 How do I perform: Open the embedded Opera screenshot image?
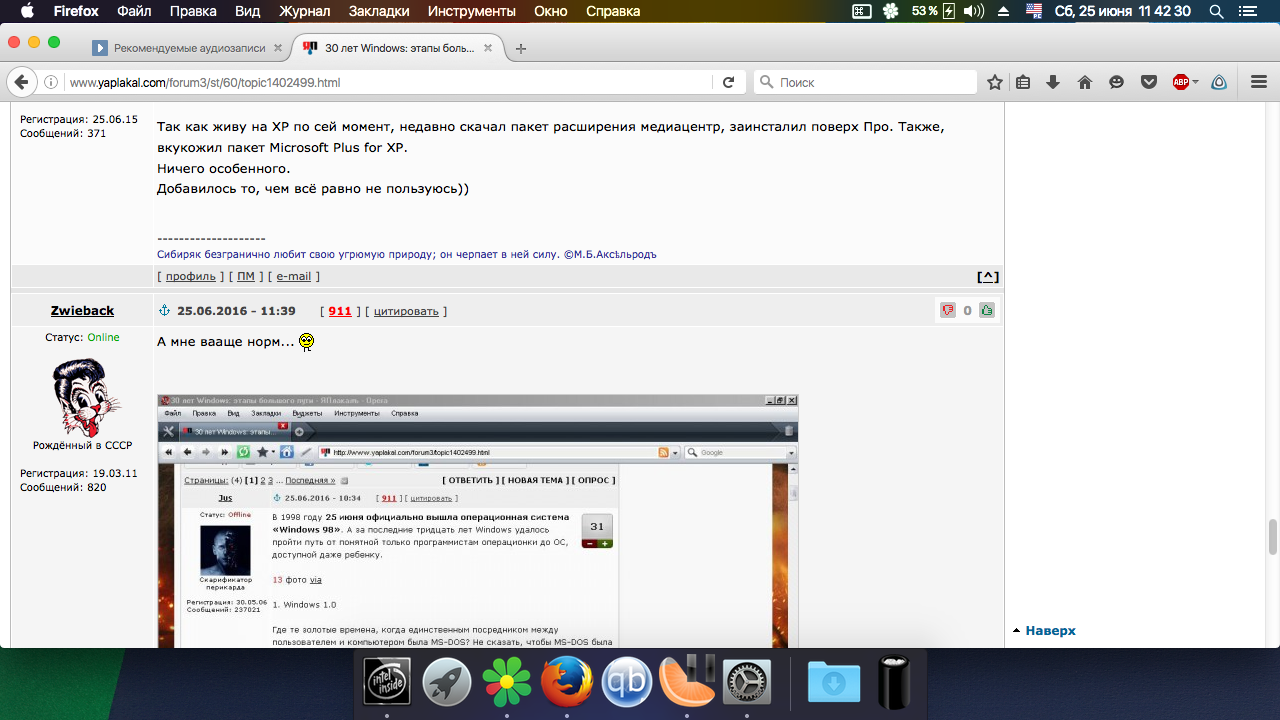[x=478, y=520]
